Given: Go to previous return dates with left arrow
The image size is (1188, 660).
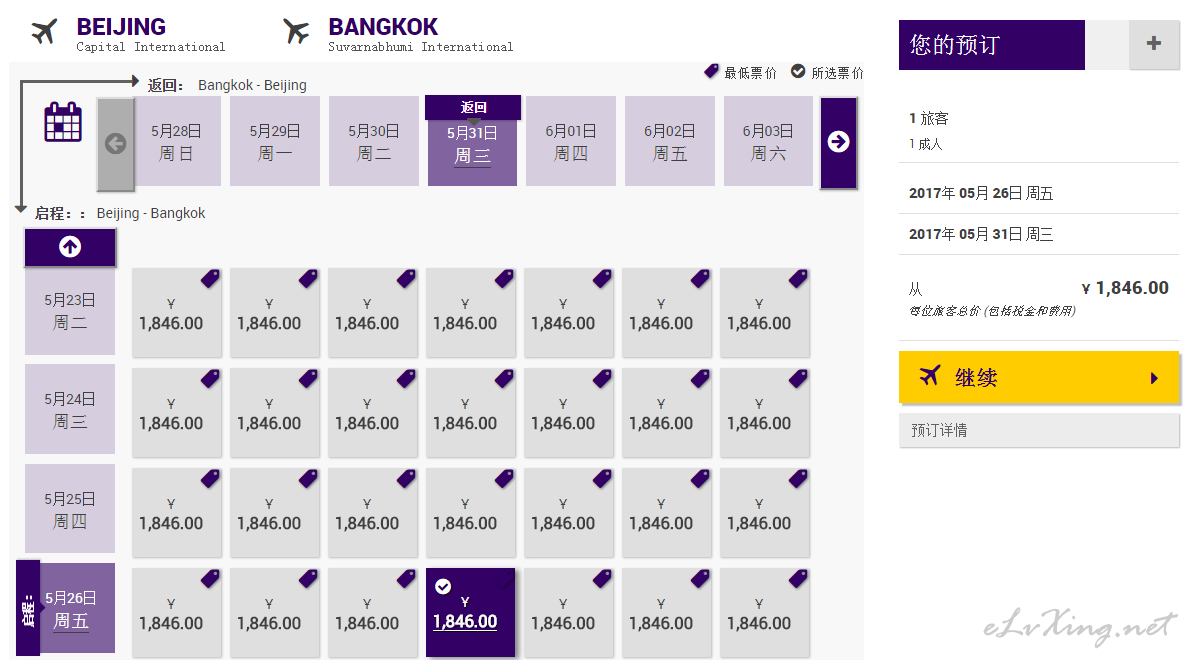Looking at the screenshot, I should (x=115, y=143).
